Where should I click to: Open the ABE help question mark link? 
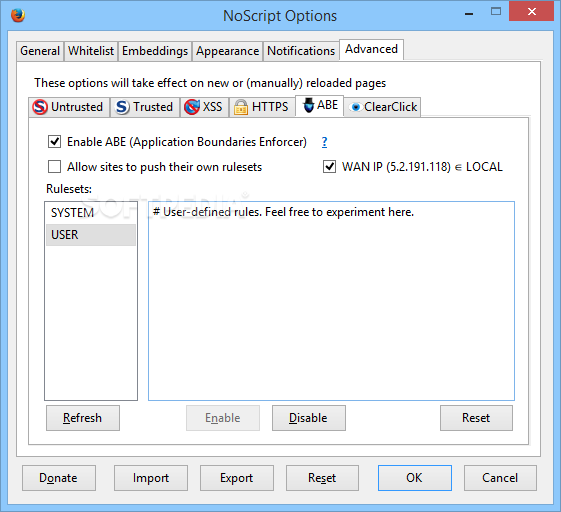(324, 142)
